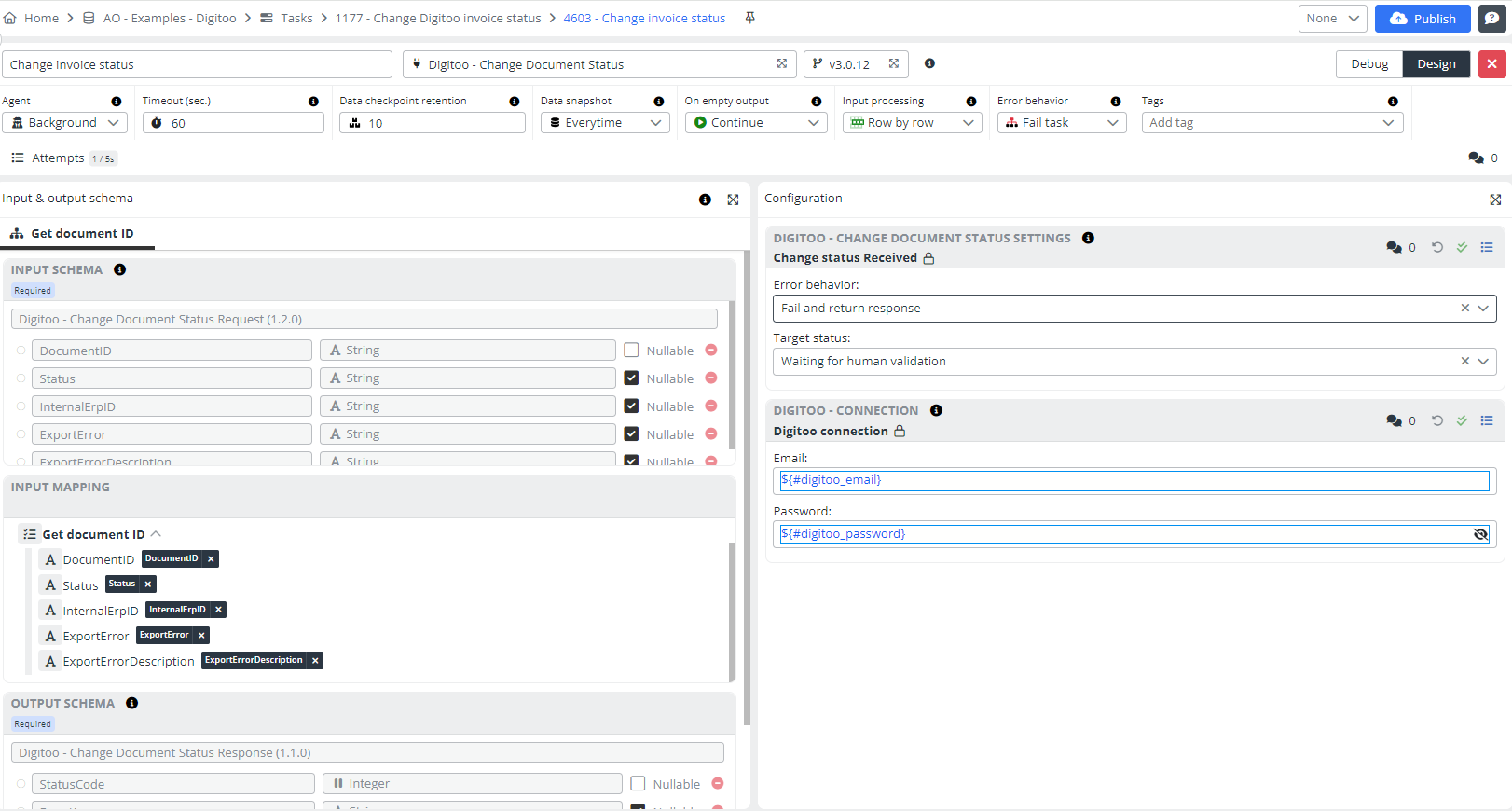Validate the Digitoo Connection settings with checkmark icon
Screen dimensions: 1512x811
click(1462, 420)
